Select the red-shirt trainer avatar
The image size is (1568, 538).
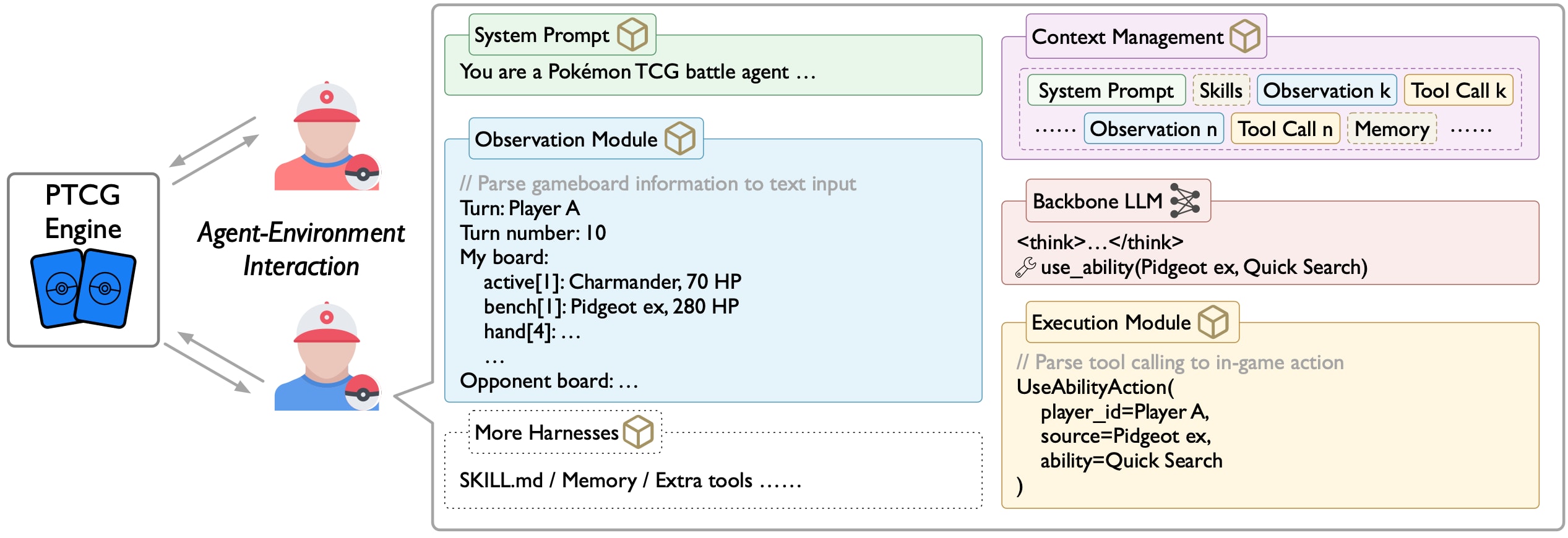[327, 136]
